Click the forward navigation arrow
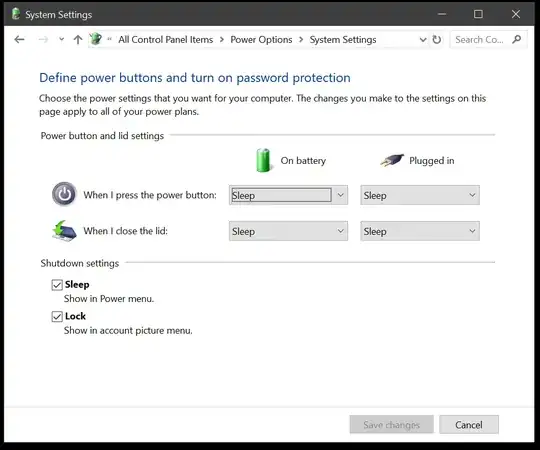This screenshot has height=450, width=540. click(x=43, y=40)
